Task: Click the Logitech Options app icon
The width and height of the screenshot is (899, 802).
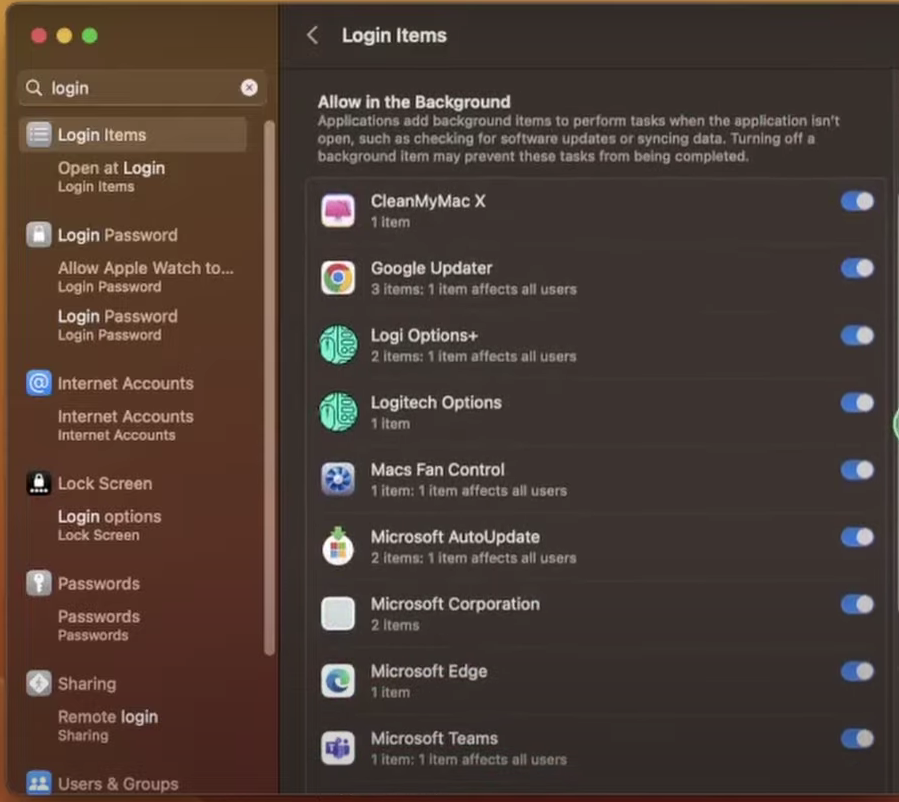Action: click(x=338, y=412)
